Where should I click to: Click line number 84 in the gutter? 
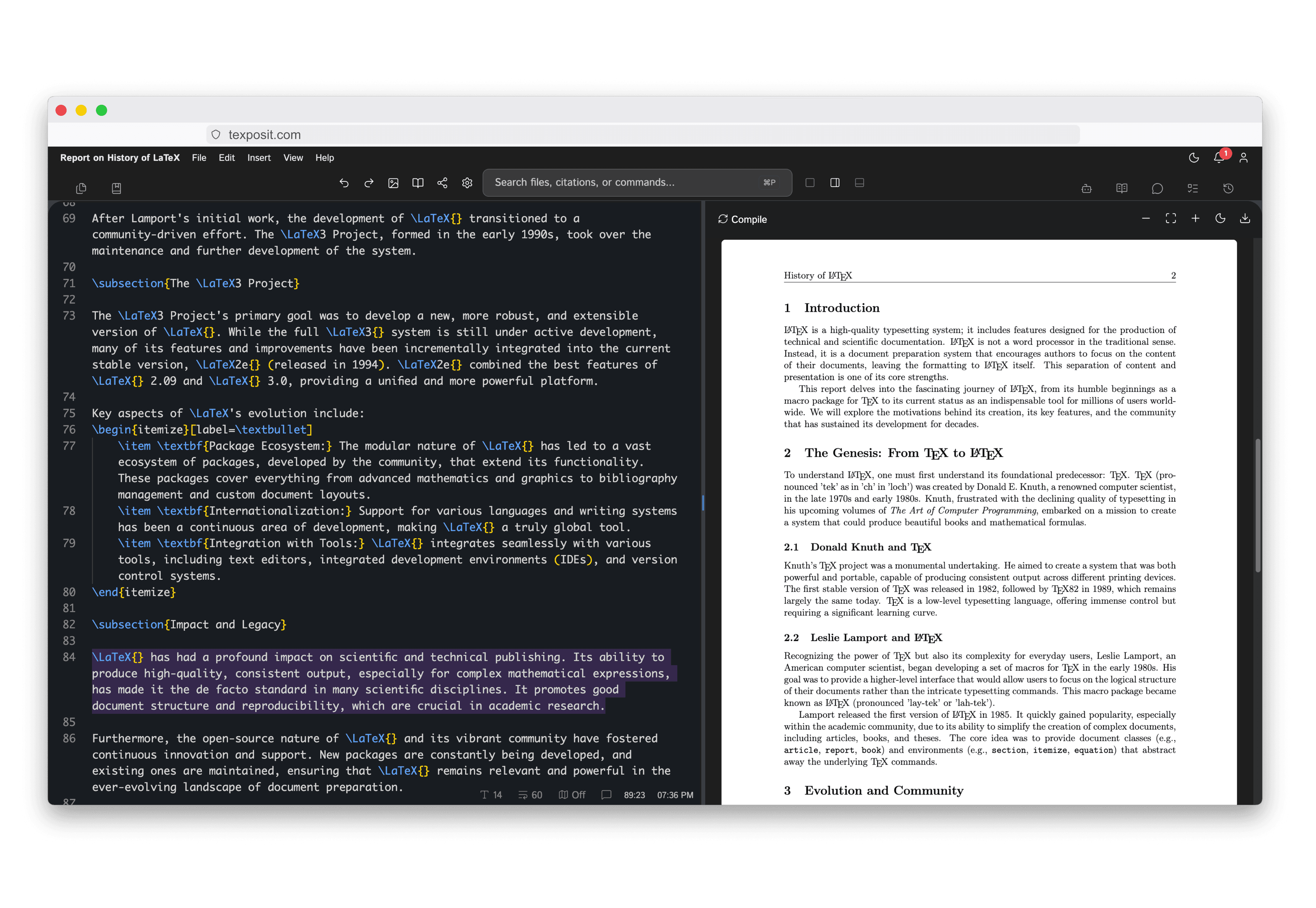(x=69, y=657)
